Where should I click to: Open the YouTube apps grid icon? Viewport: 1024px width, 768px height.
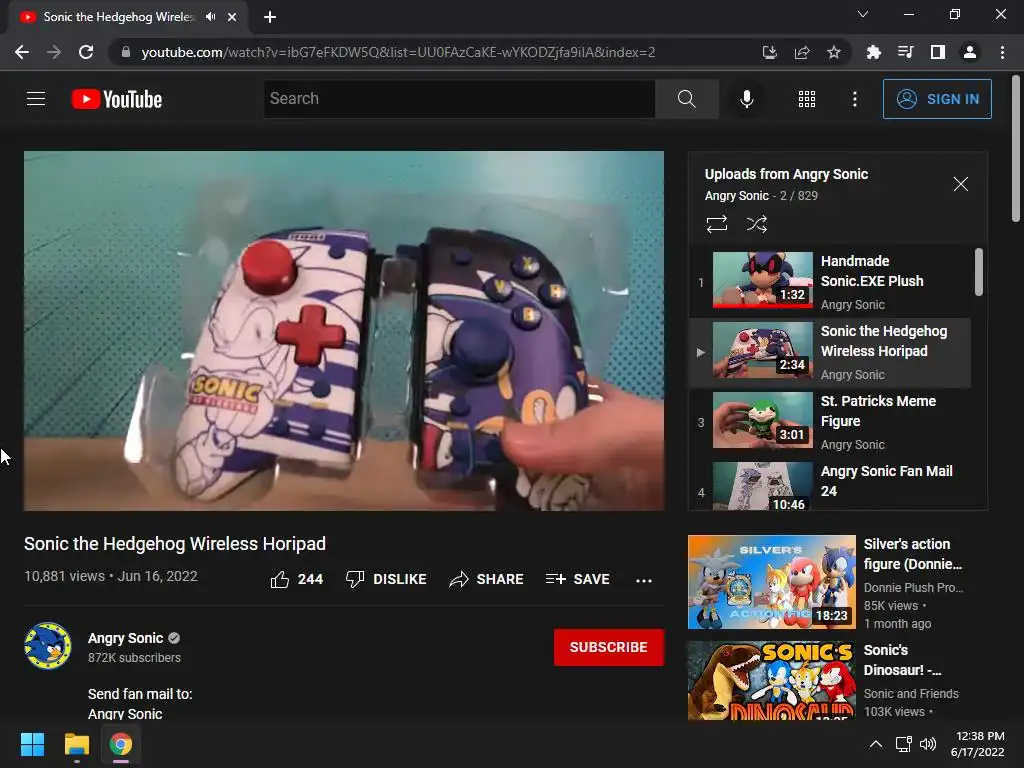click(807, 99)
